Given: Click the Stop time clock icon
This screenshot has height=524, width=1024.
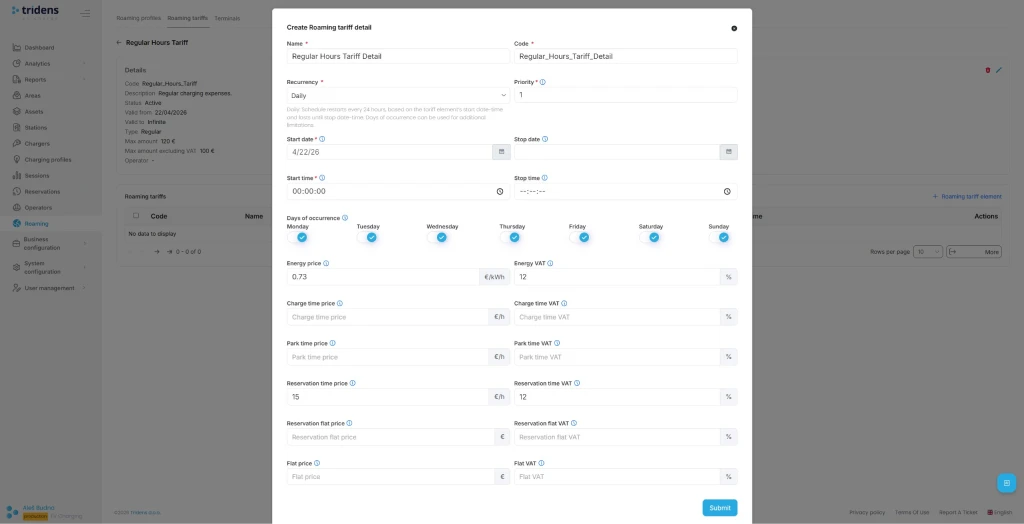Looking at the screenshot, I should [x=727, y=191].
